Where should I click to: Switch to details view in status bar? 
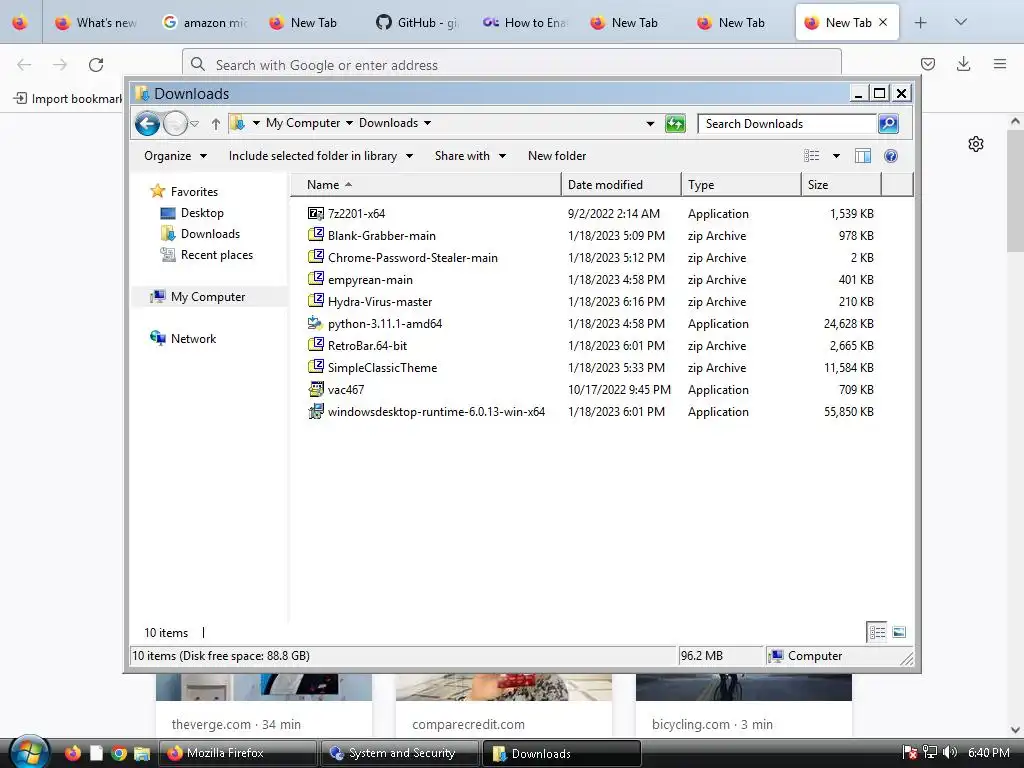876,632
